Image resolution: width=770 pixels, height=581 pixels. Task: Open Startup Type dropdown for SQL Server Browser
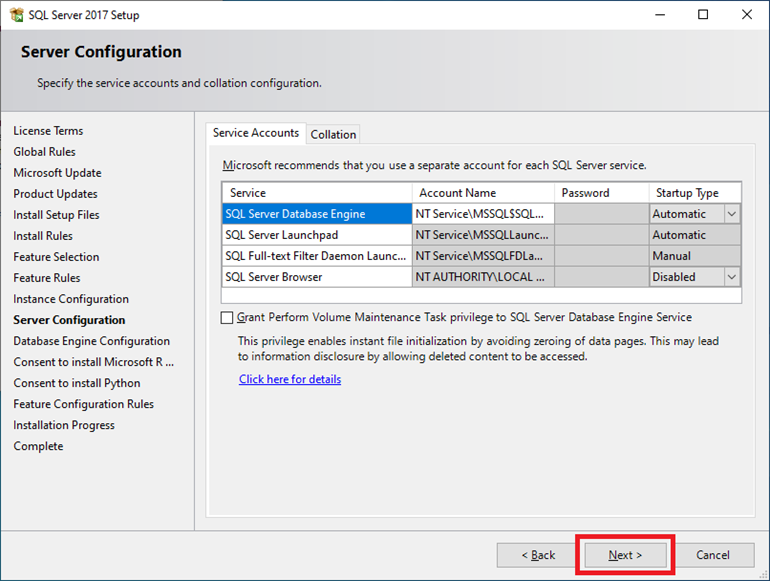point(731,277)
